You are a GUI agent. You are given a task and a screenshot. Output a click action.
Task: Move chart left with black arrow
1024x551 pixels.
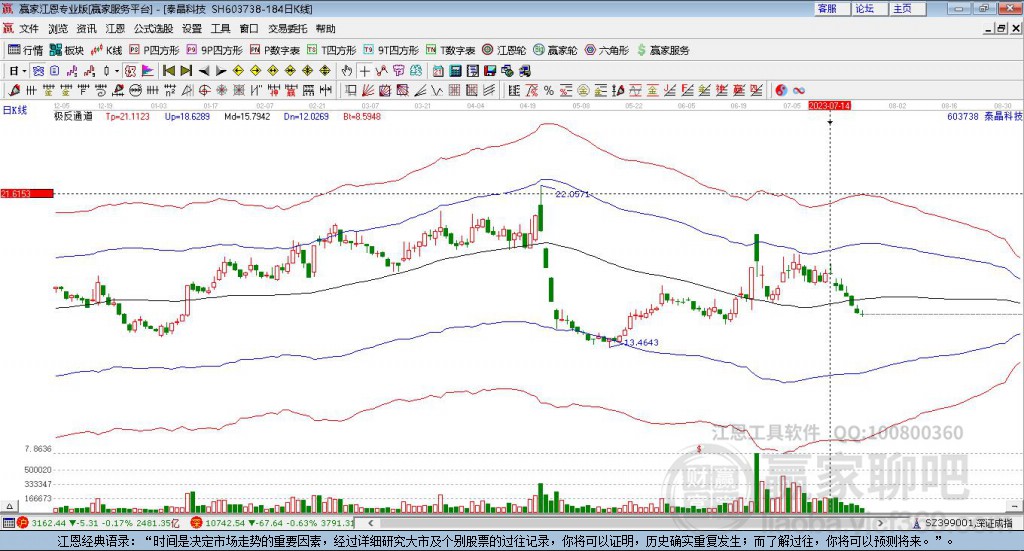click(x=204, y=71)
